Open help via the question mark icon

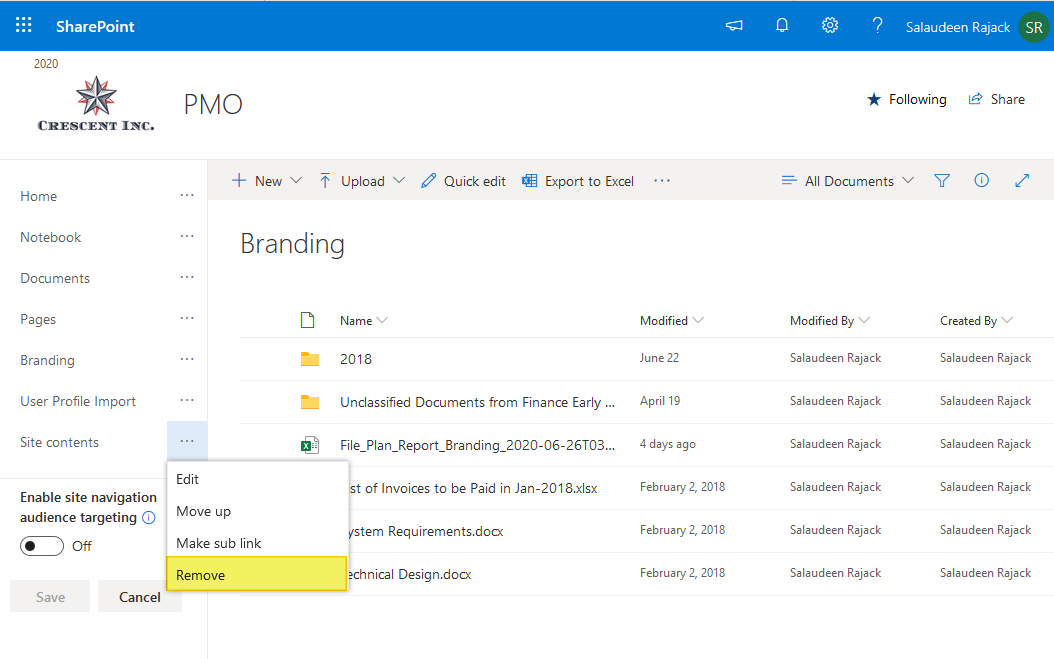(x=876, y=25)
